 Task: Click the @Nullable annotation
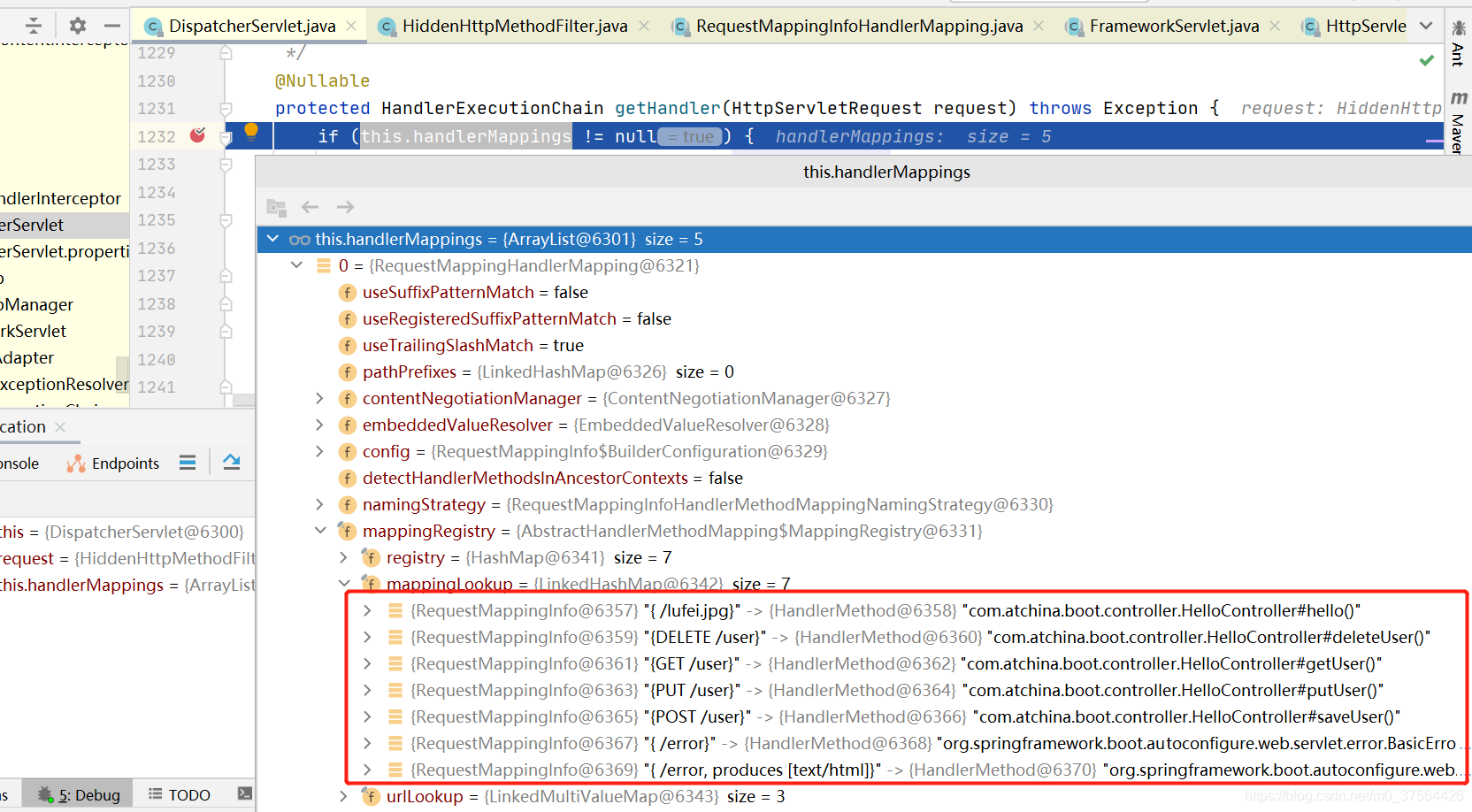322,80
